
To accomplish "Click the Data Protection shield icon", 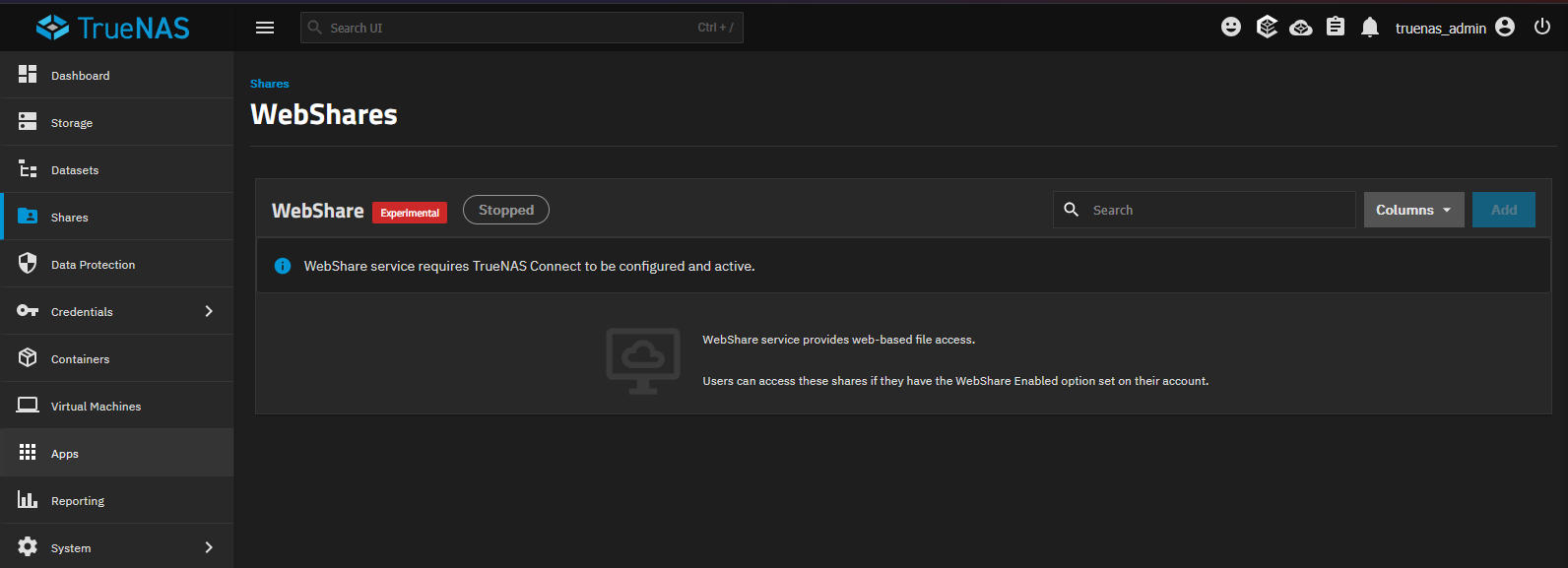I will (28, 264).
